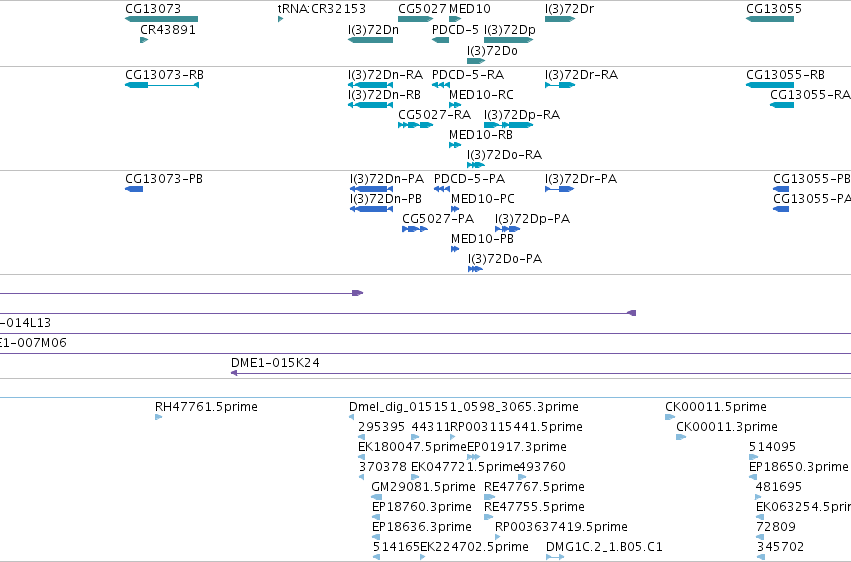Click feature 72809

tap(760, 537)
